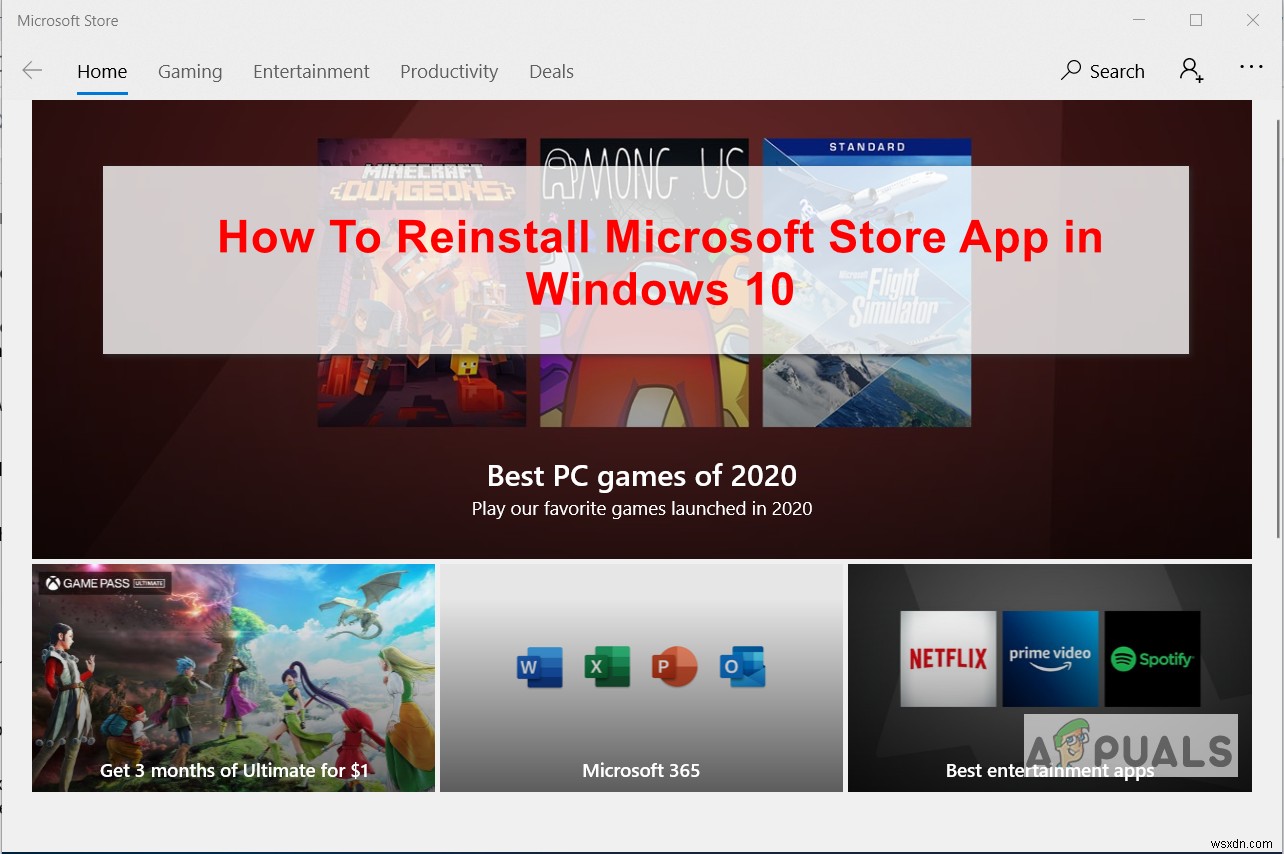Open the Spotify app logo
The width and height of the screenshot is (1284, 854).
point(1152,659)
